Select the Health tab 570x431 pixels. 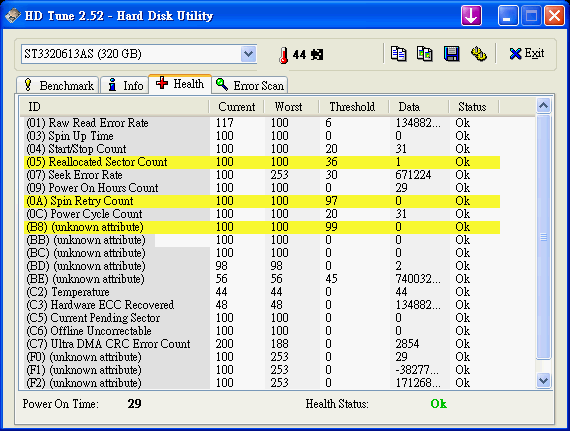(180, 84)
